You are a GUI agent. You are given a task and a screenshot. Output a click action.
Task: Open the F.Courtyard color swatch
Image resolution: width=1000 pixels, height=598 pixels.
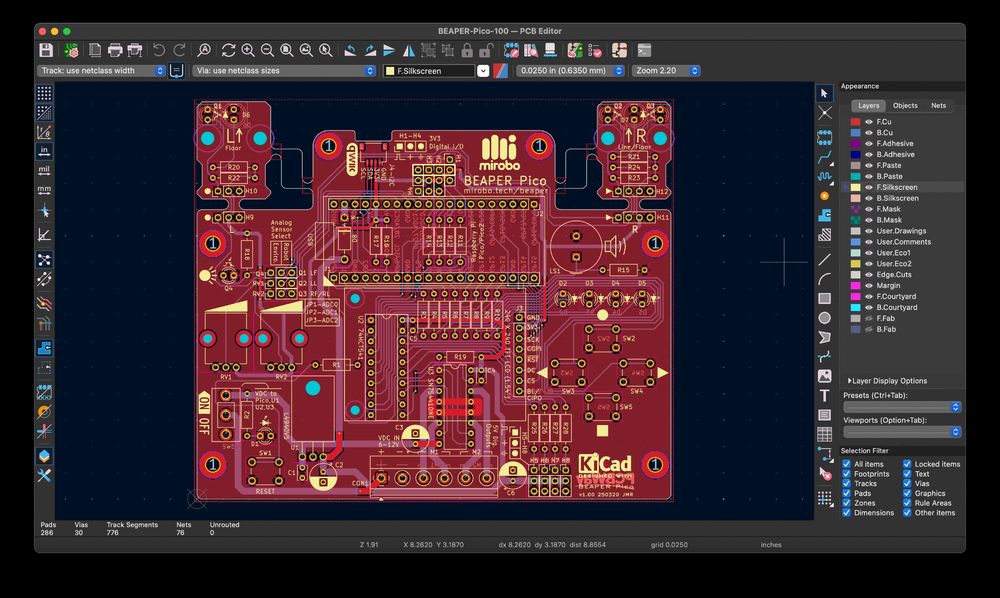click(855, 296)
